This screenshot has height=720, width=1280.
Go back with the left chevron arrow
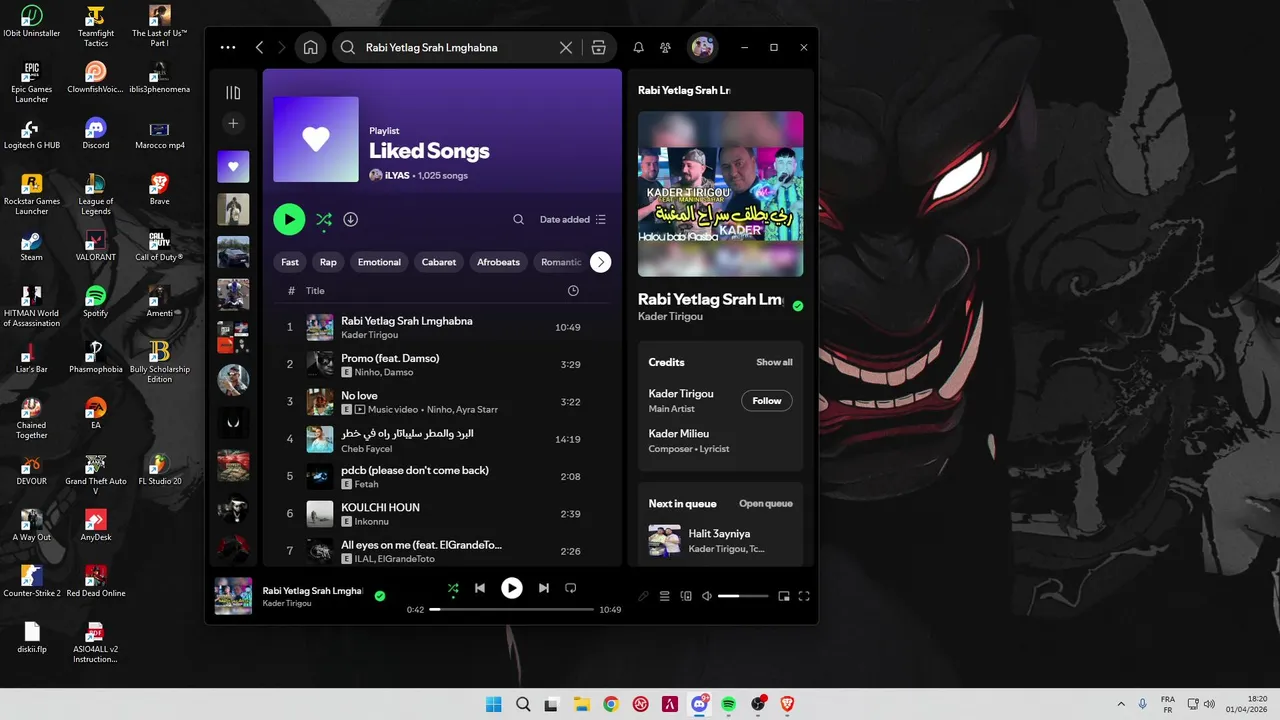pyautogui.click(x=259, y=47)
